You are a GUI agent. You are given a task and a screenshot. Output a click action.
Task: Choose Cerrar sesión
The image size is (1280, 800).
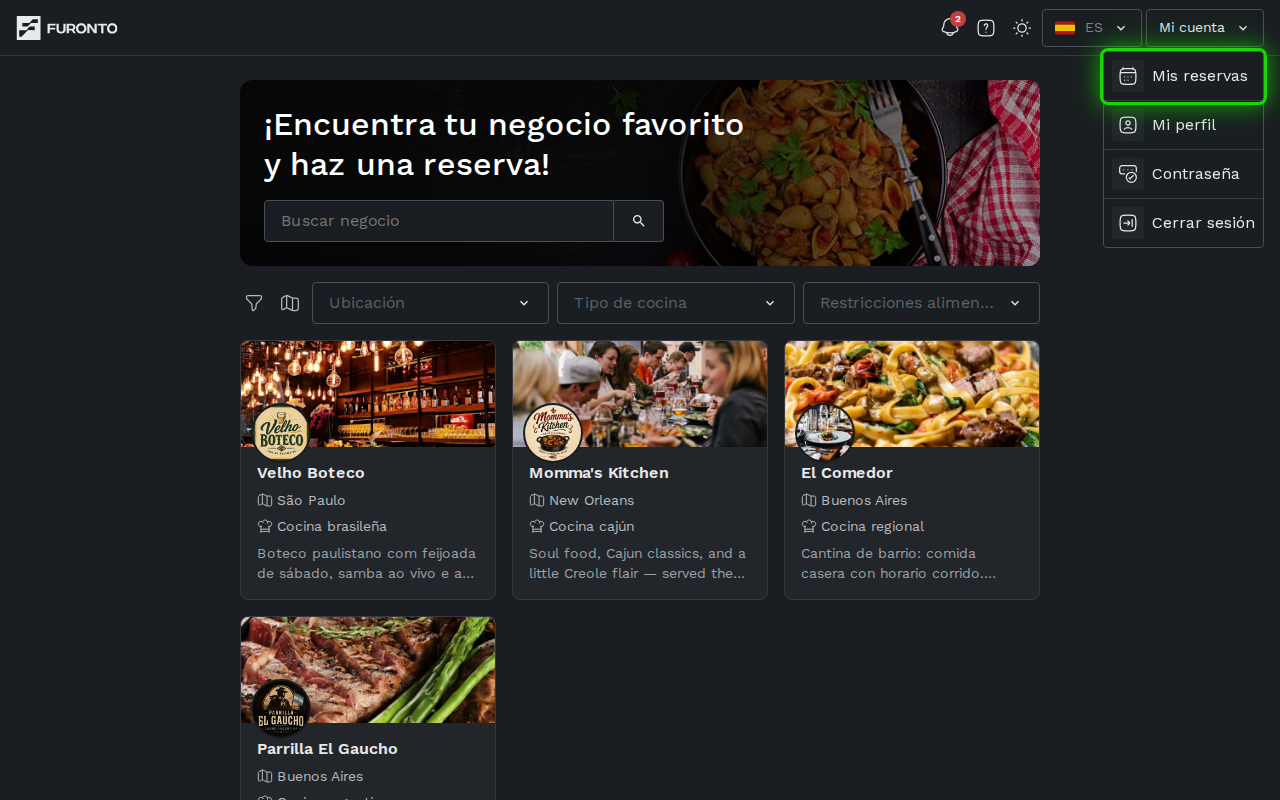(1184, 223)
